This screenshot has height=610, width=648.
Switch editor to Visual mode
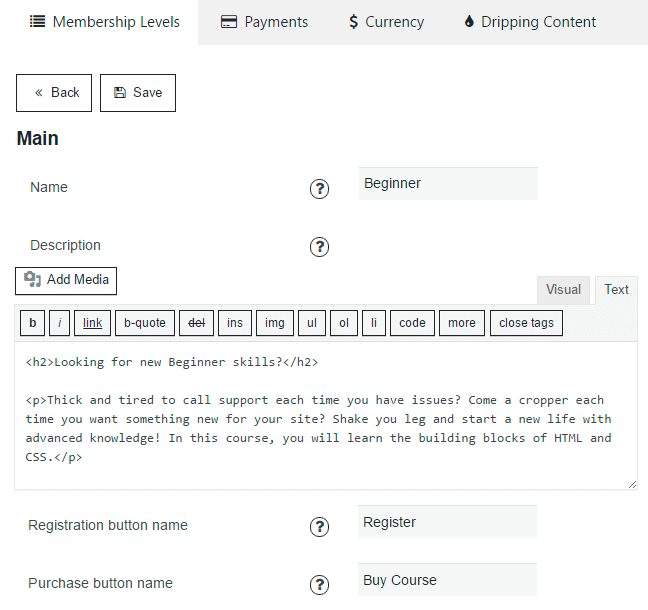coord(563,290)
